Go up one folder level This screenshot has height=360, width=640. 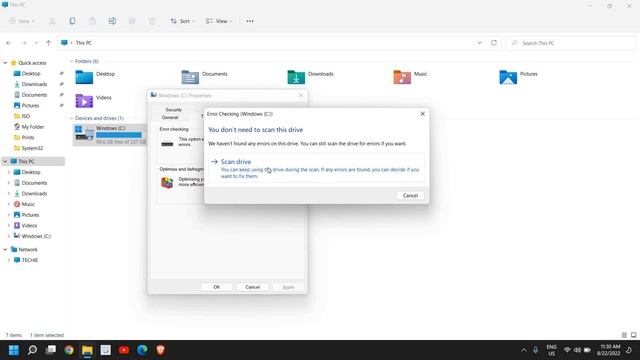[48, 43]
